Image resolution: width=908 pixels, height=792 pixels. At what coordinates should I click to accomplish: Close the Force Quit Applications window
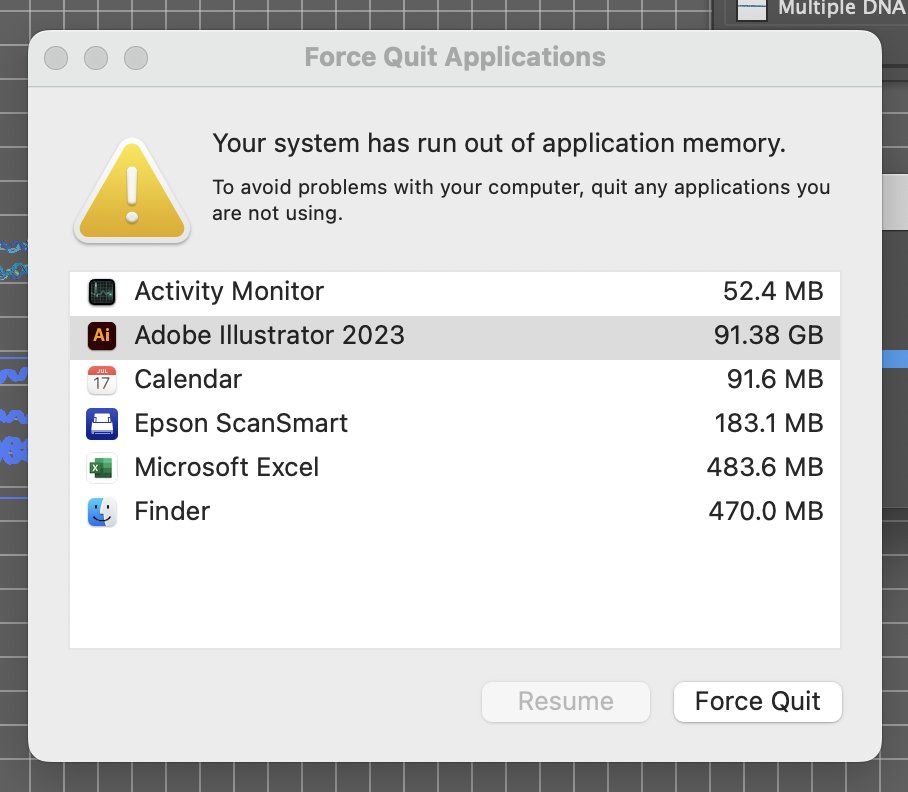(56, 58)
